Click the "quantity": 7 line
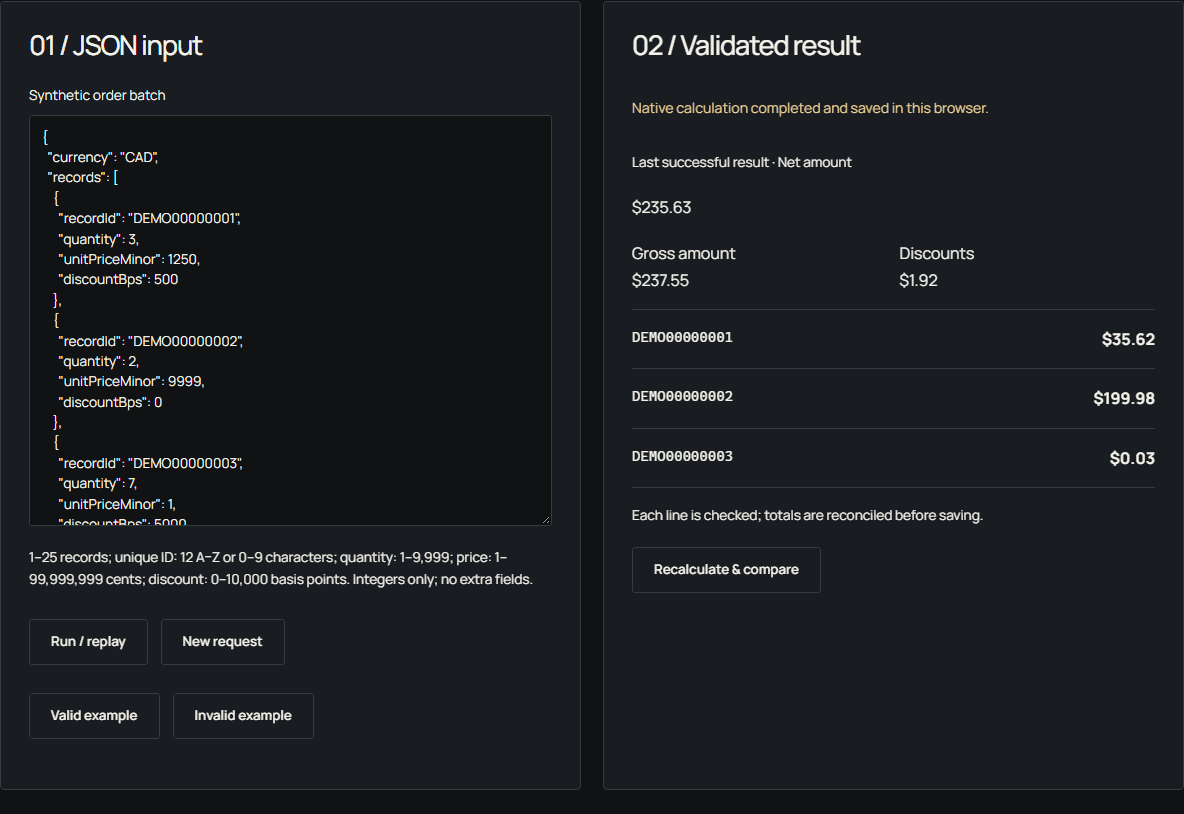The height and width of the screenshot is (814, 1184). (x=97, y=483)
